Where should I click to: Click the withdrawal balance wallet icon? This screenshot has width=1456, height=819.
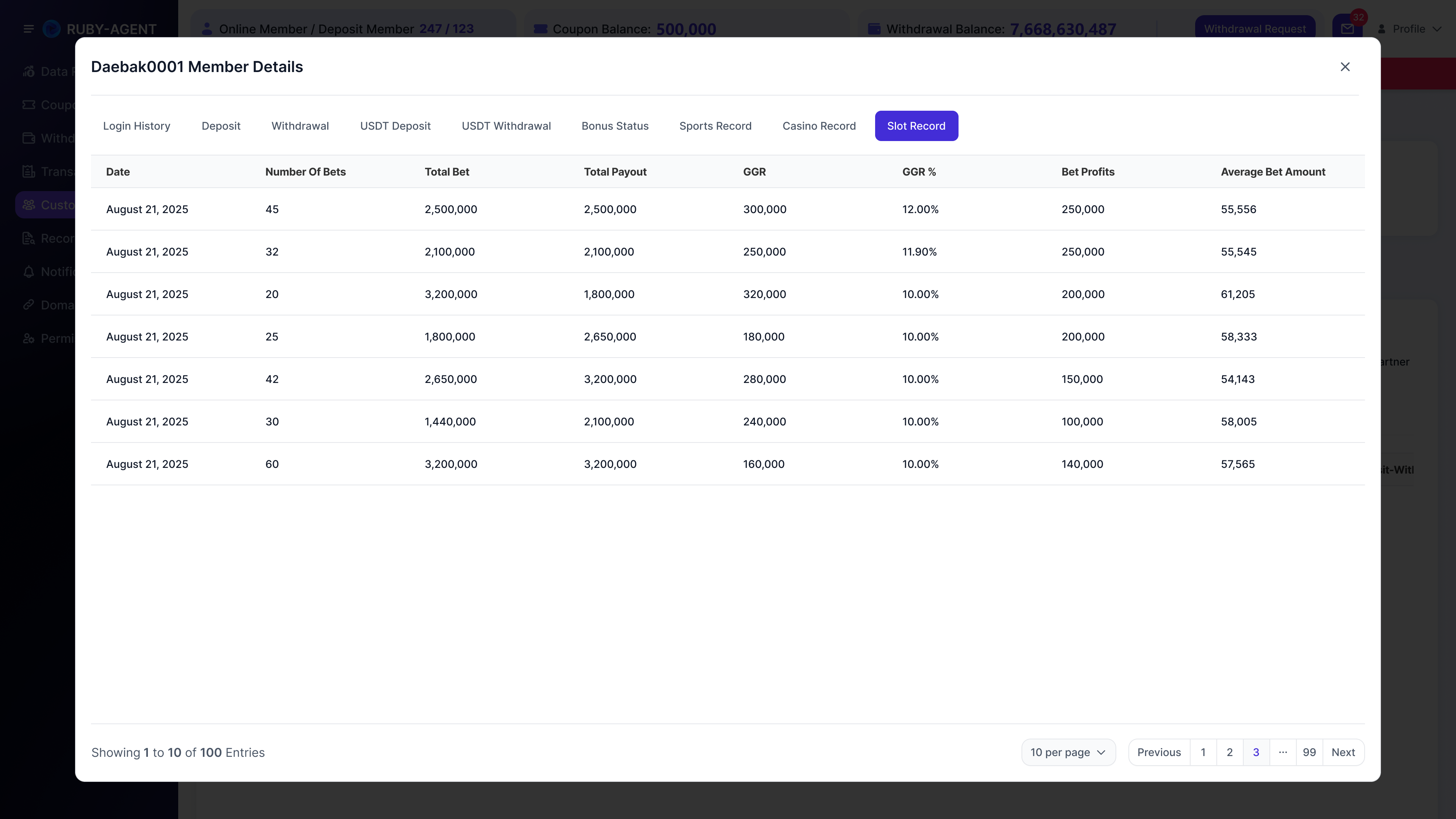coord(874,29)
